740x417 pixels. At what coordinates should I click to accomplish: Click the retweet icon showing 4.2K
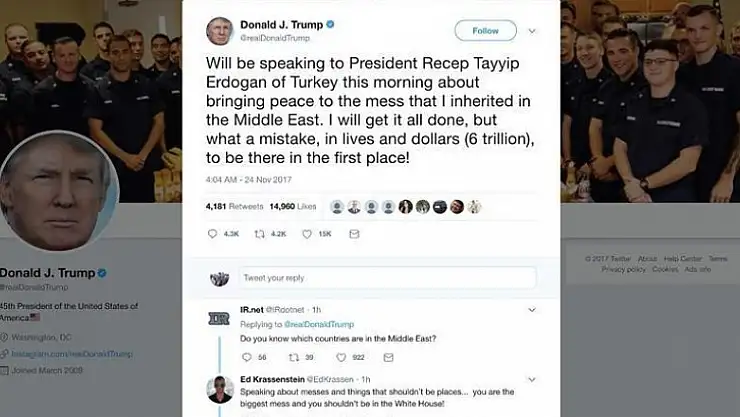pos(260,234)
